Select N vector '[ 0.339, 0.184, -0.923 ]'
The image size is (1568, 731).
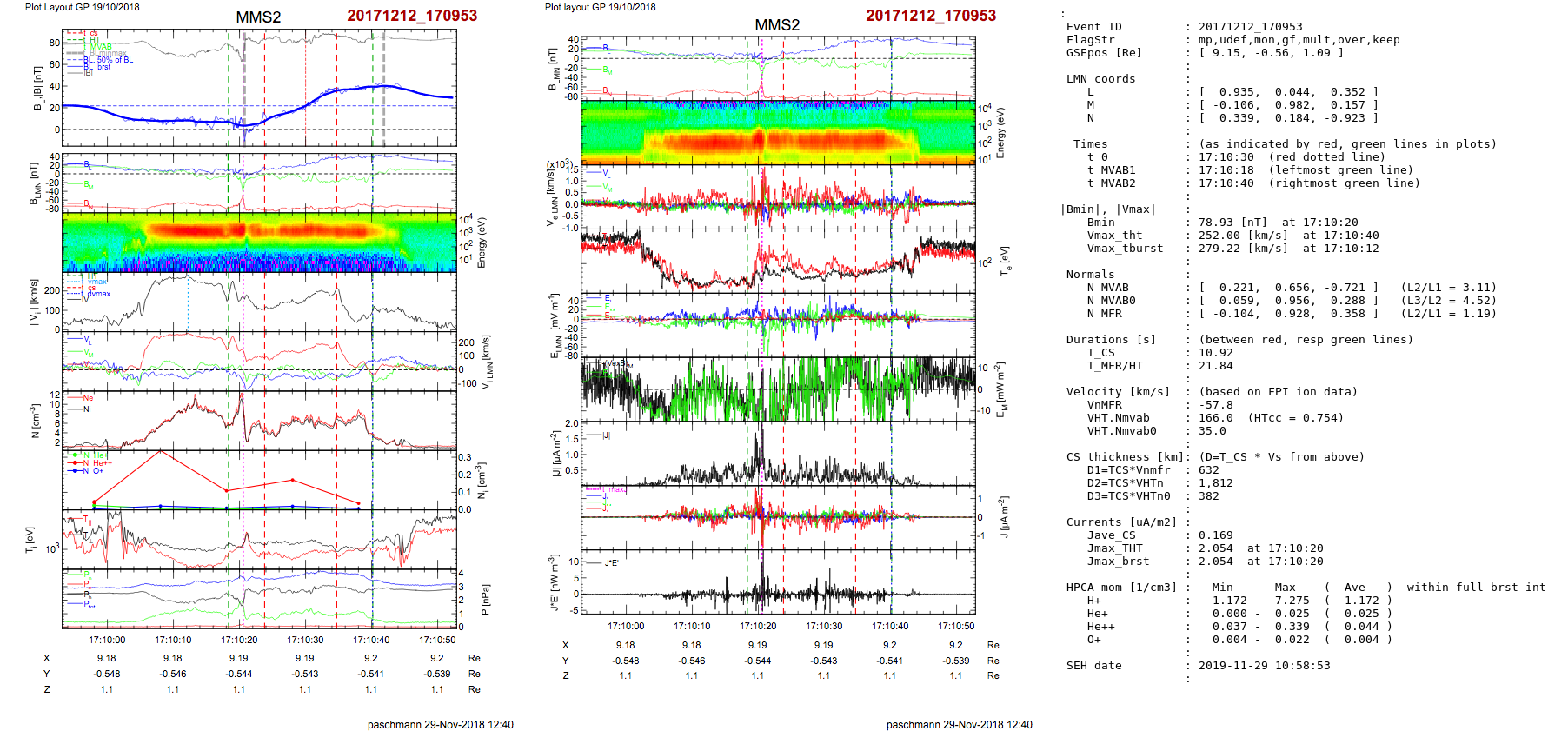(x=1289, y=118)
